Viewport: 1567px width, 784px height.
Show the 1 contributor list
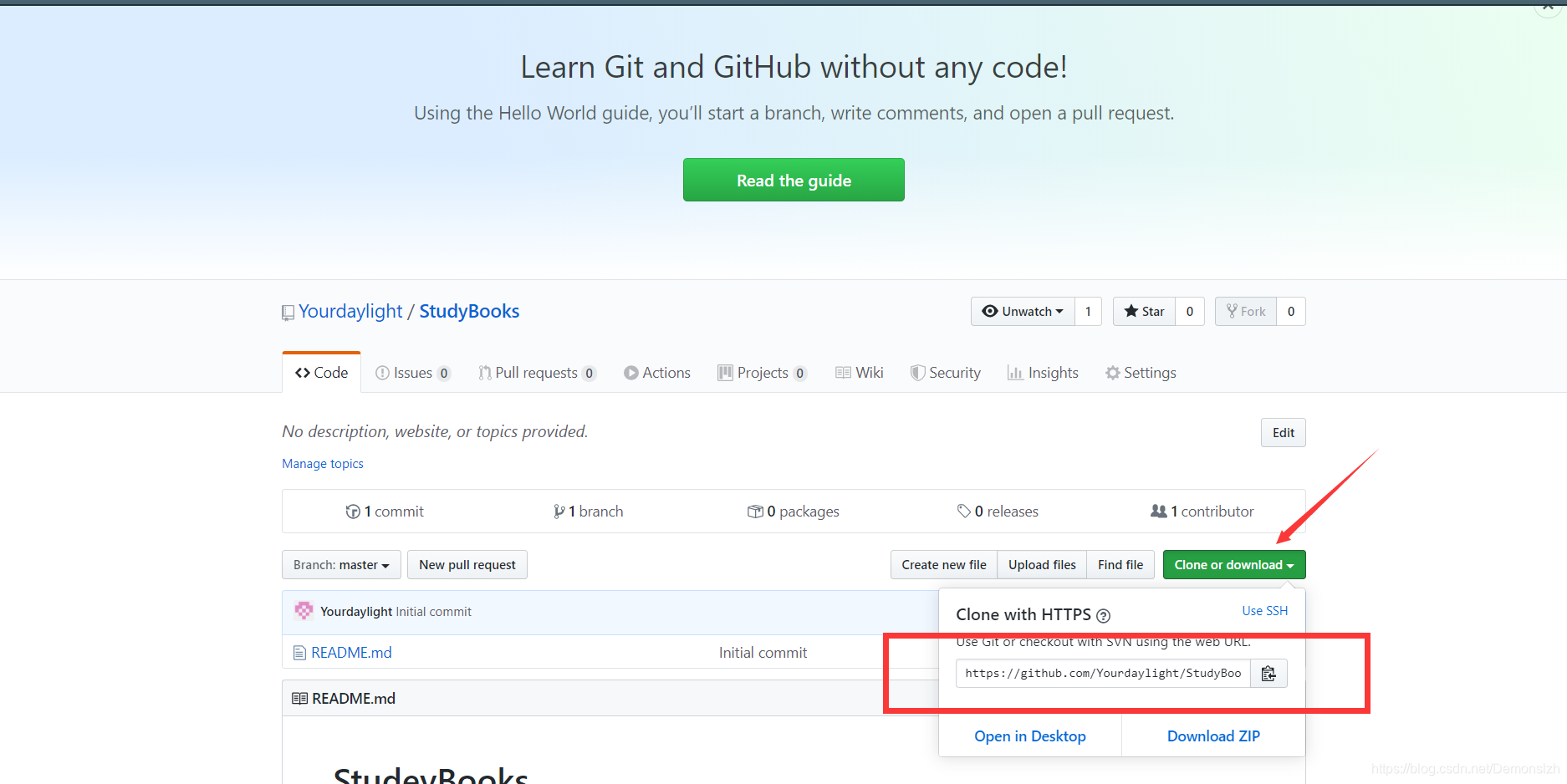click(x=1202, y=511)
